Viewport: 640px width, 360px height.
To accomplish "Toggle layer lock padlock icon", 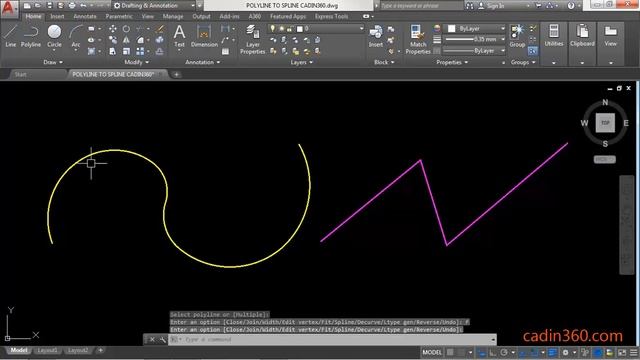I will pos(289,29).
